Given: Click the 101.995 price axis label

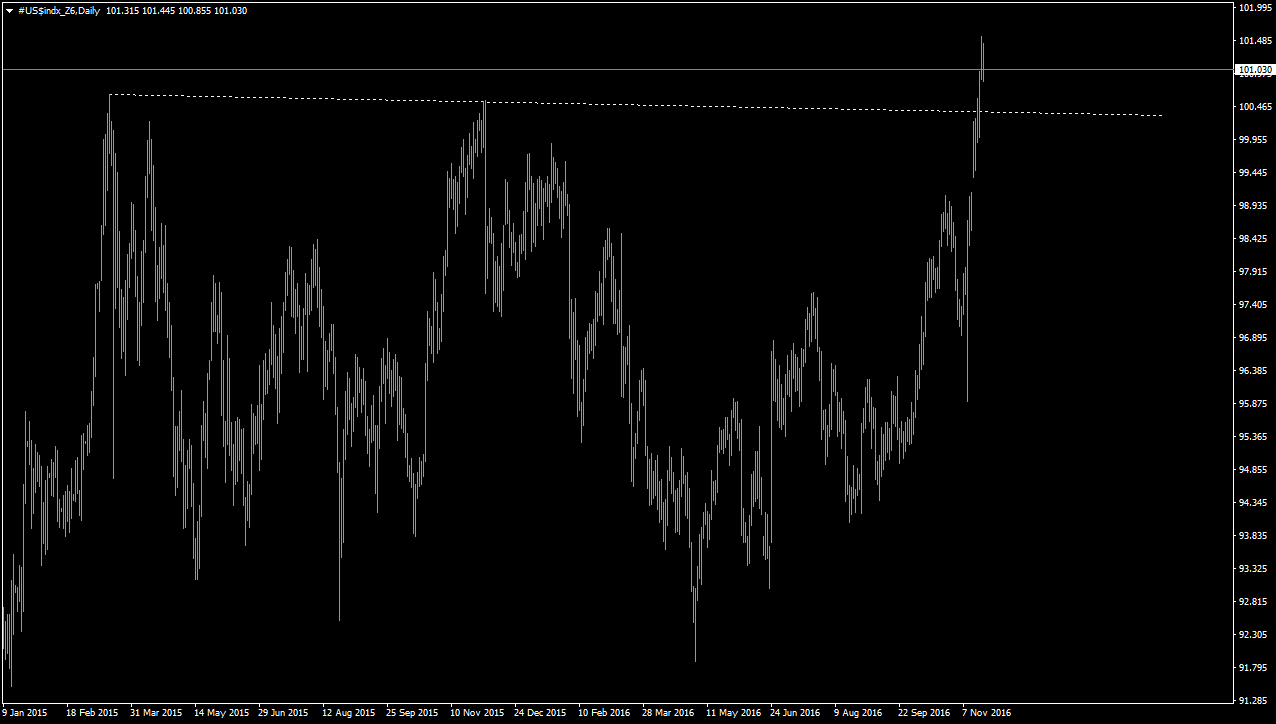Looking at the screenshot, I should [1255, 8].
